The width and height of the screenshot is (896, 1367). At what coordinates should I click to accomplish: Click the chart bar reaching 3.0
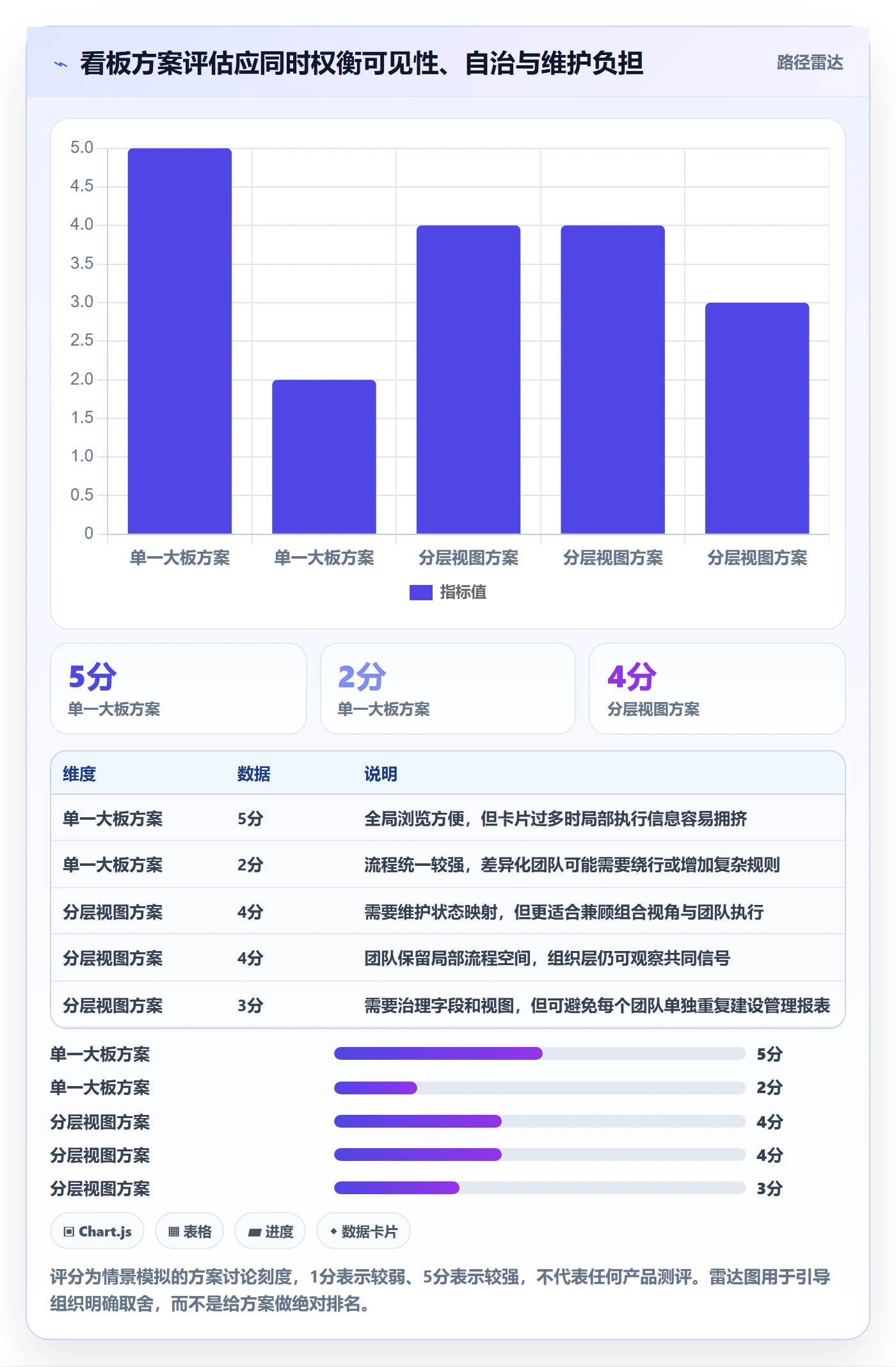pyautogui.click(x=757, y=419)
